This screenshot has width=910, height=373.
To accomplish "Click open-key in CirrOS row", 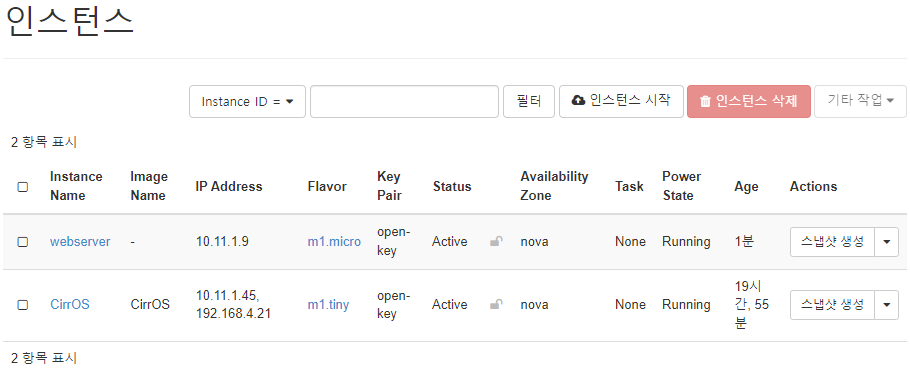I will click(393, 305).
